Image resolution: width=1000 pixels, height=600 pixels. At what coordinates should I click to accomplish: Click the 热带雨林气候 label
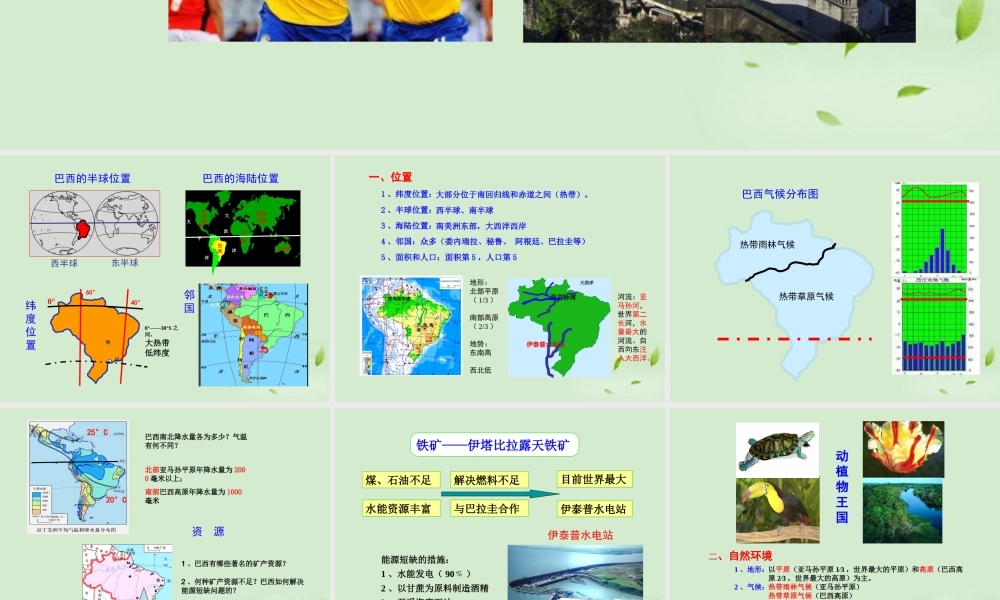tap(767, 244)
